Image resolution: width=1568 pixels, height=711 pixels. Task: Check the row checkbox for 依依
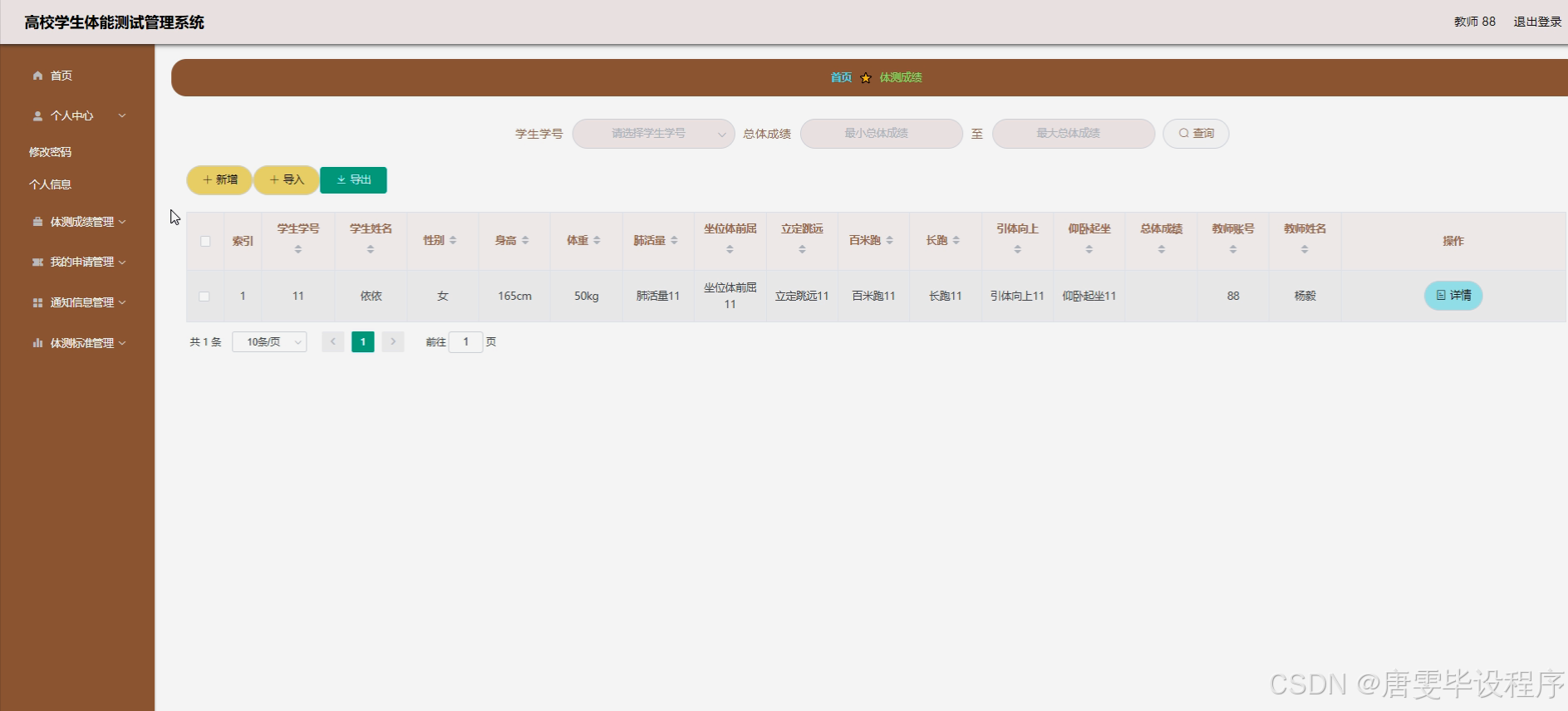(204, 297)
